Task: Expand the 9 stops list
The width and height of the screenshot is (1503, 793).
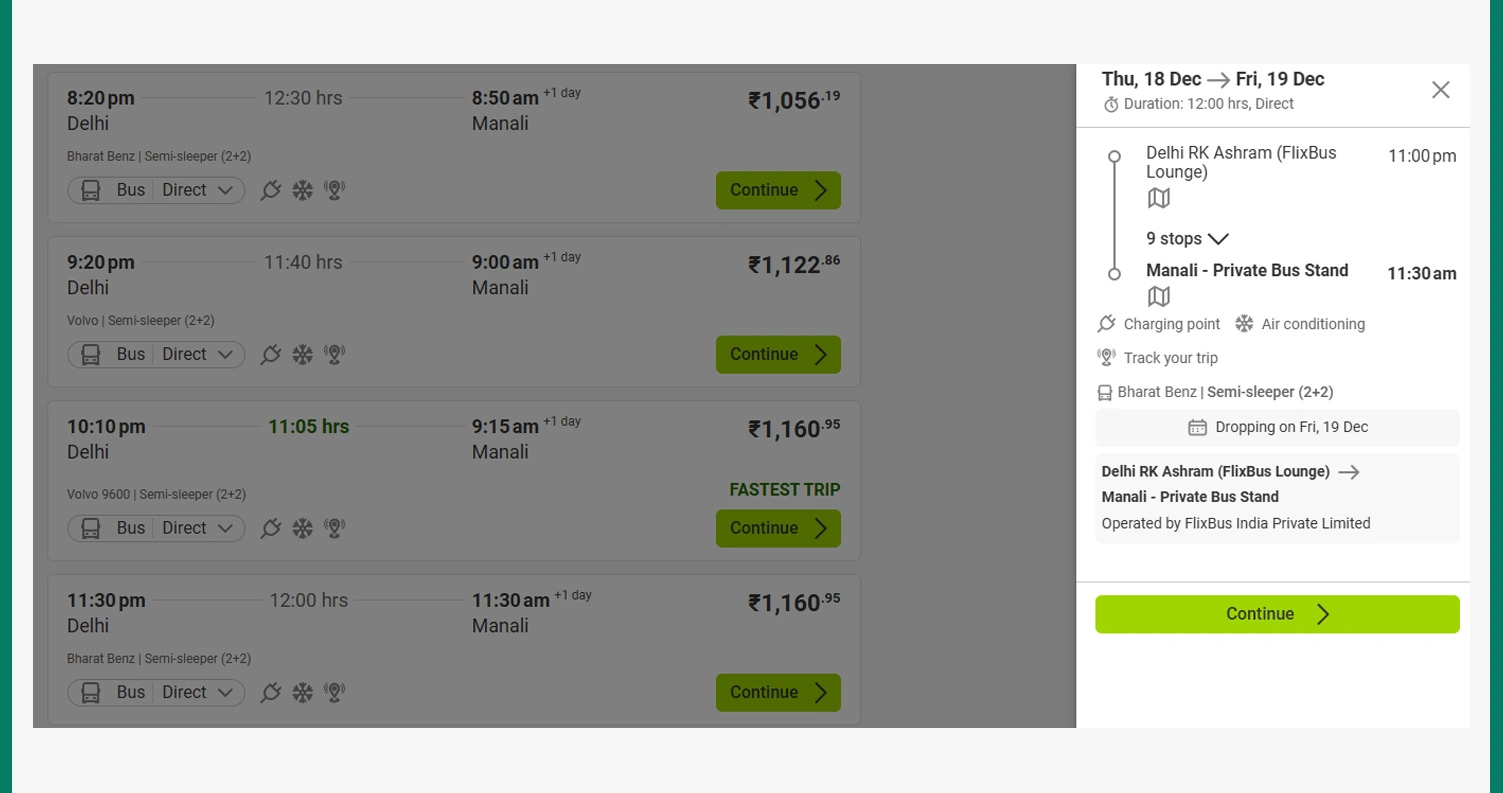Action: point(1187,239)
